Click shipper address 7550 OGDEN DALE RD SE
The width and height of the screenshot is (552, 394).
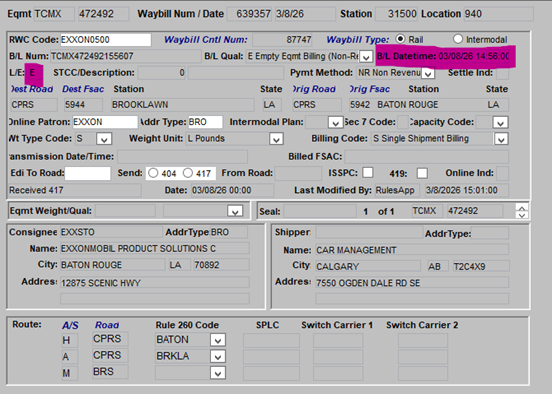pyautogui.click(x=412, y=283)
